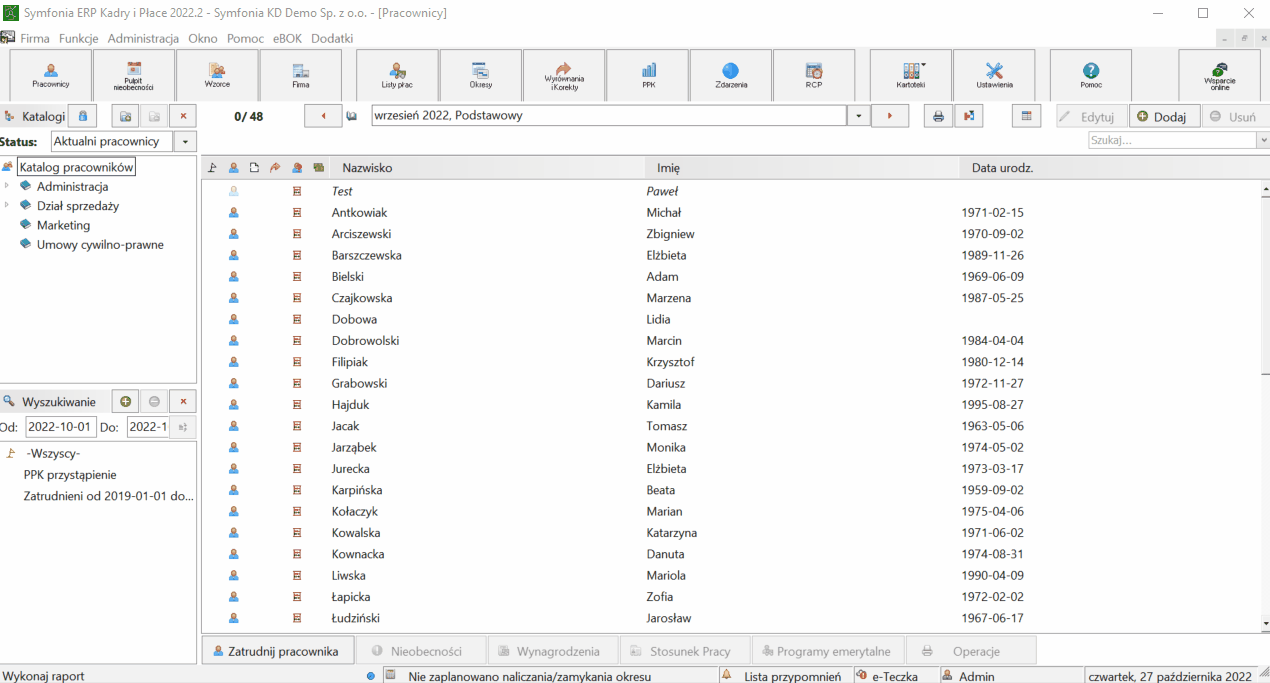This screenshot has height=683, width=1270.
Task: Click the printer icon next to period field
Action: [x=938, y=116]
